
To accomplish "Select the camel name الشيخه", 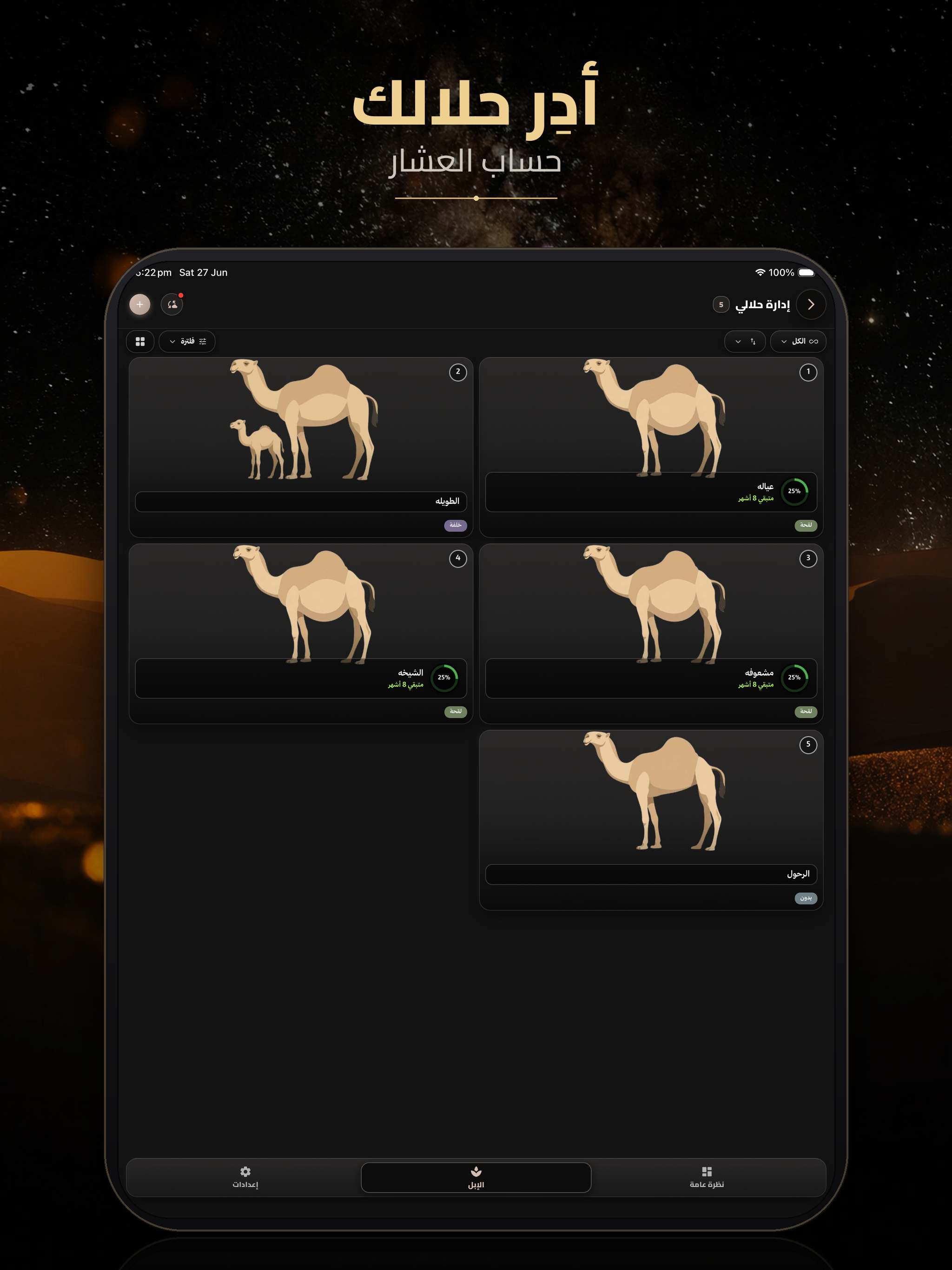I will pos(410,672).
